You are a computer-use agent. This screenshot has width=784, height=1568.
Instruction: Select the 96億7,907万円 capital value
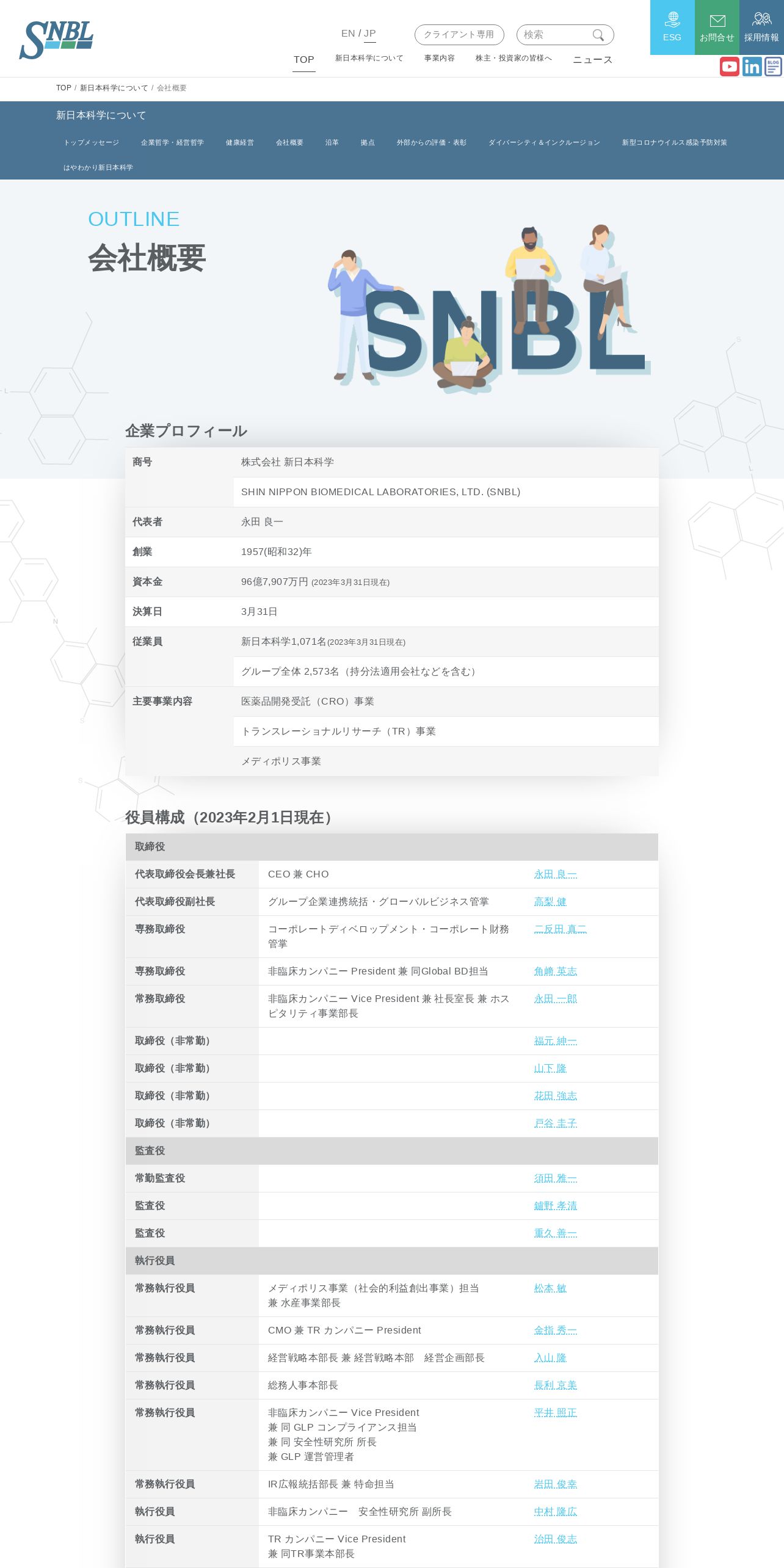tap(275, 582)
